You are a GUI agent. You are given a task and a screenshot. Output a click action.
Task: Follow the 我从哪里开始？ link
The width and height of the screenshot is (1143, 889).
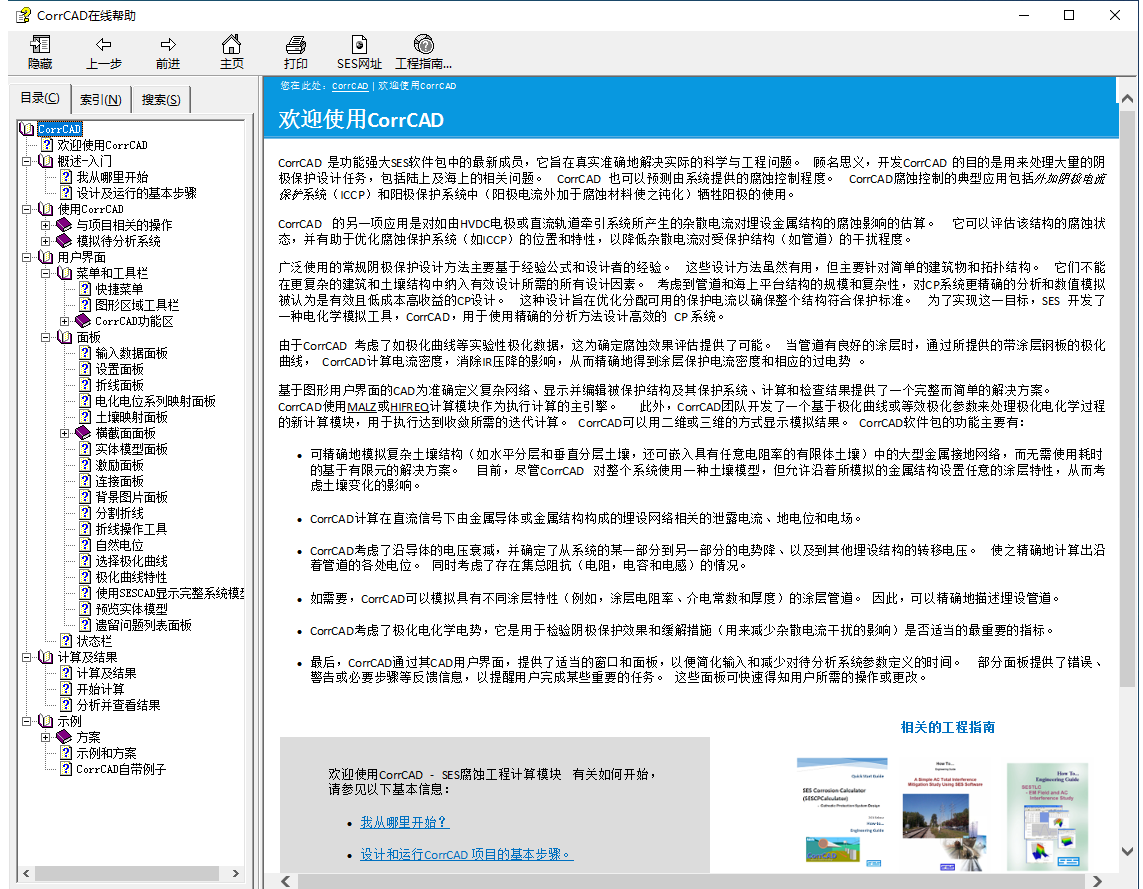pyautogui.click(x=405, y=823)
